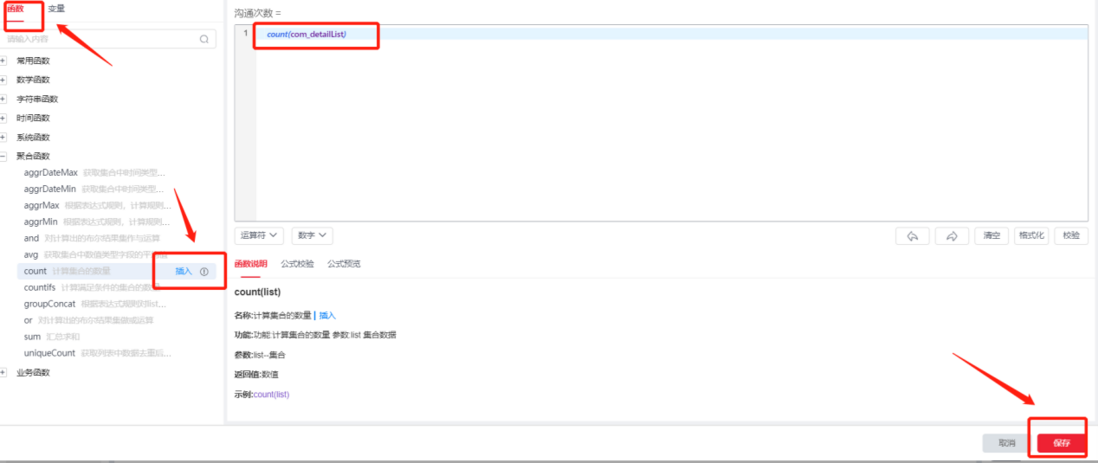The height and width of the screenshot is (463, 1098).
Task: Click the info icon on the count row
Action: tap(204, 271)
